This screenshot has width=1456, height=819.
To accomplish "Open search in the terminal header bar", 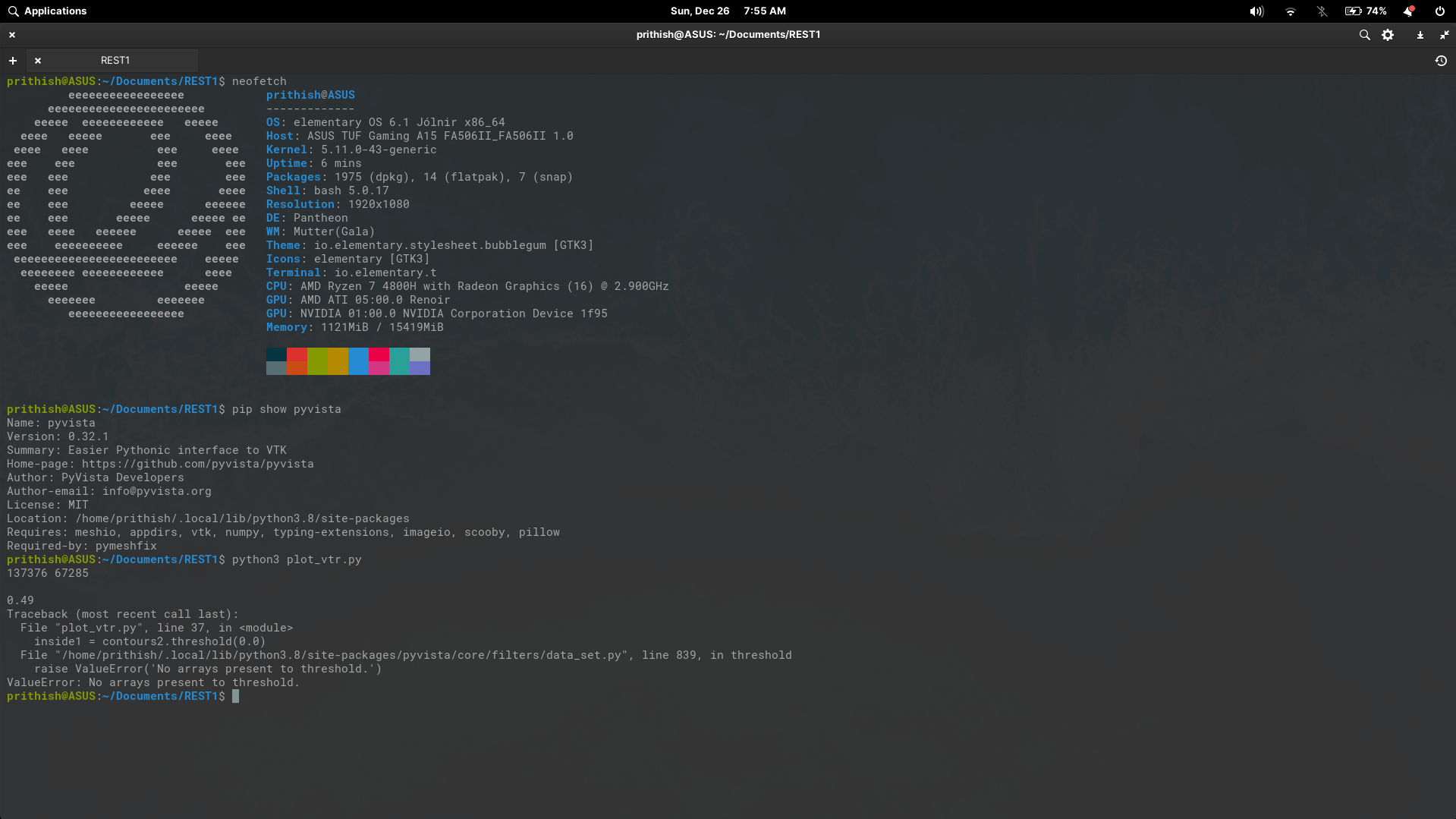I will tap(1364, 35).
